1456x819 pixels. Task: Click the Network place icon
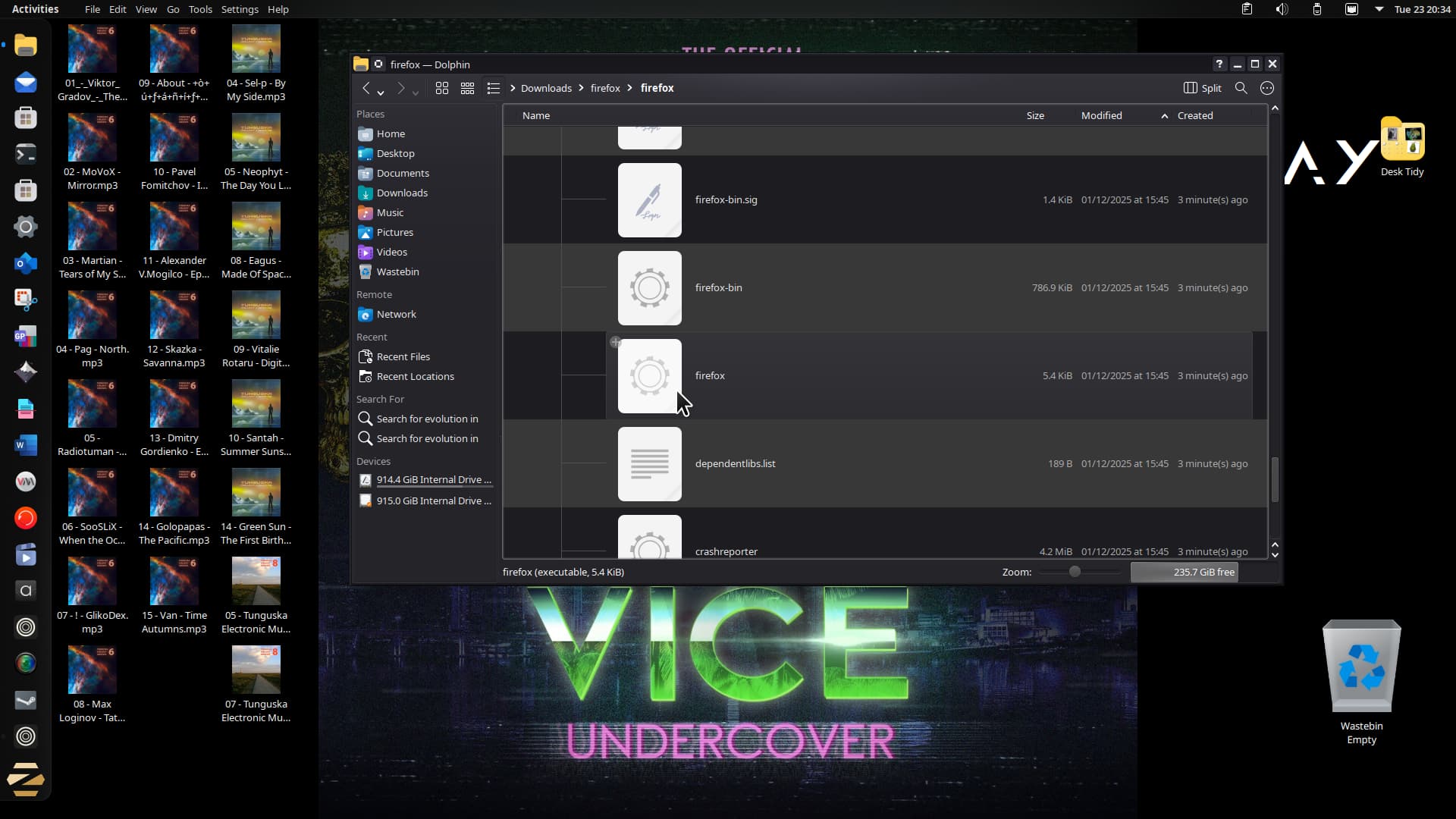366,314
